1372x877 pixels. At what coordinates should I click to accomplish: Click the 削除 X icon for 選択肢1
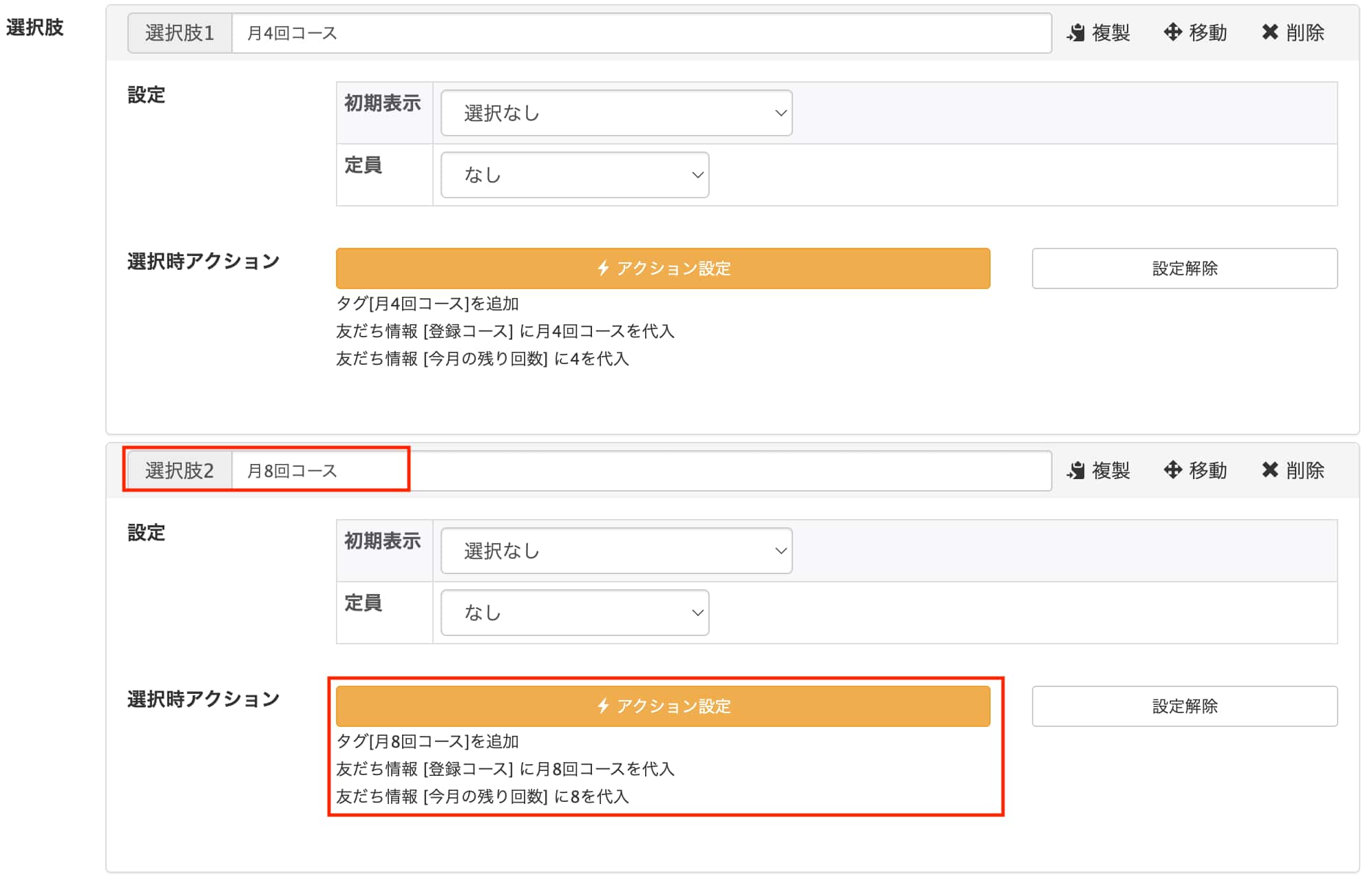coord(1269,32)
